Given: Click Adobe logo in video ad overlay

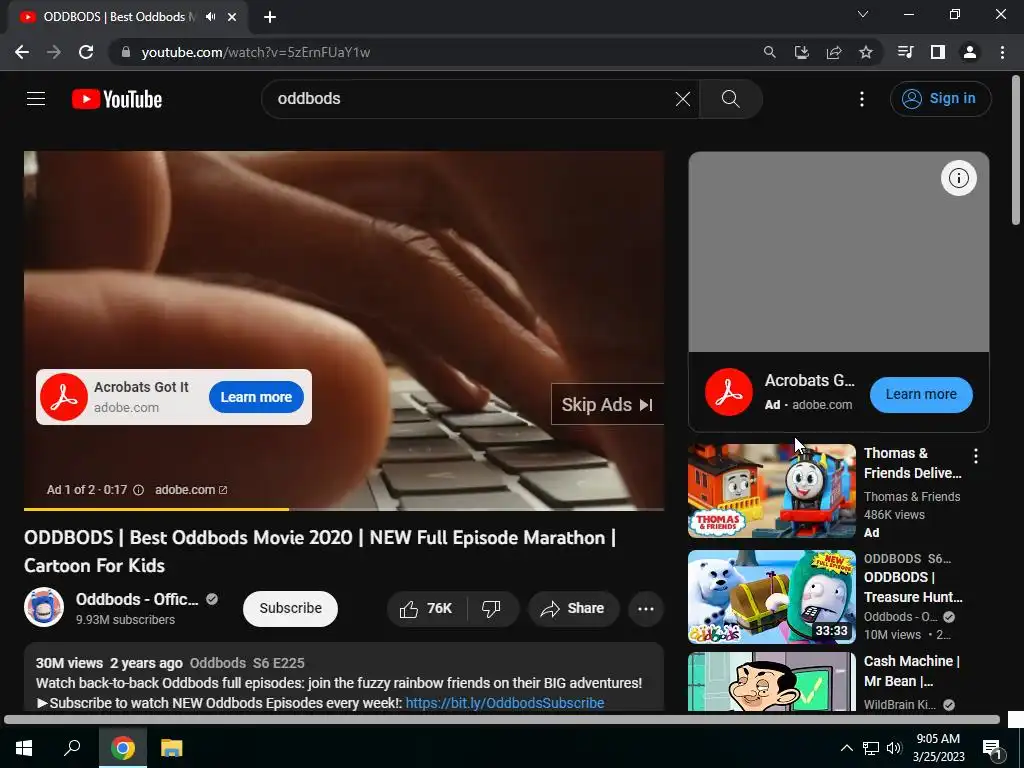Looking at the screenshot, I should tap(64, 397).
